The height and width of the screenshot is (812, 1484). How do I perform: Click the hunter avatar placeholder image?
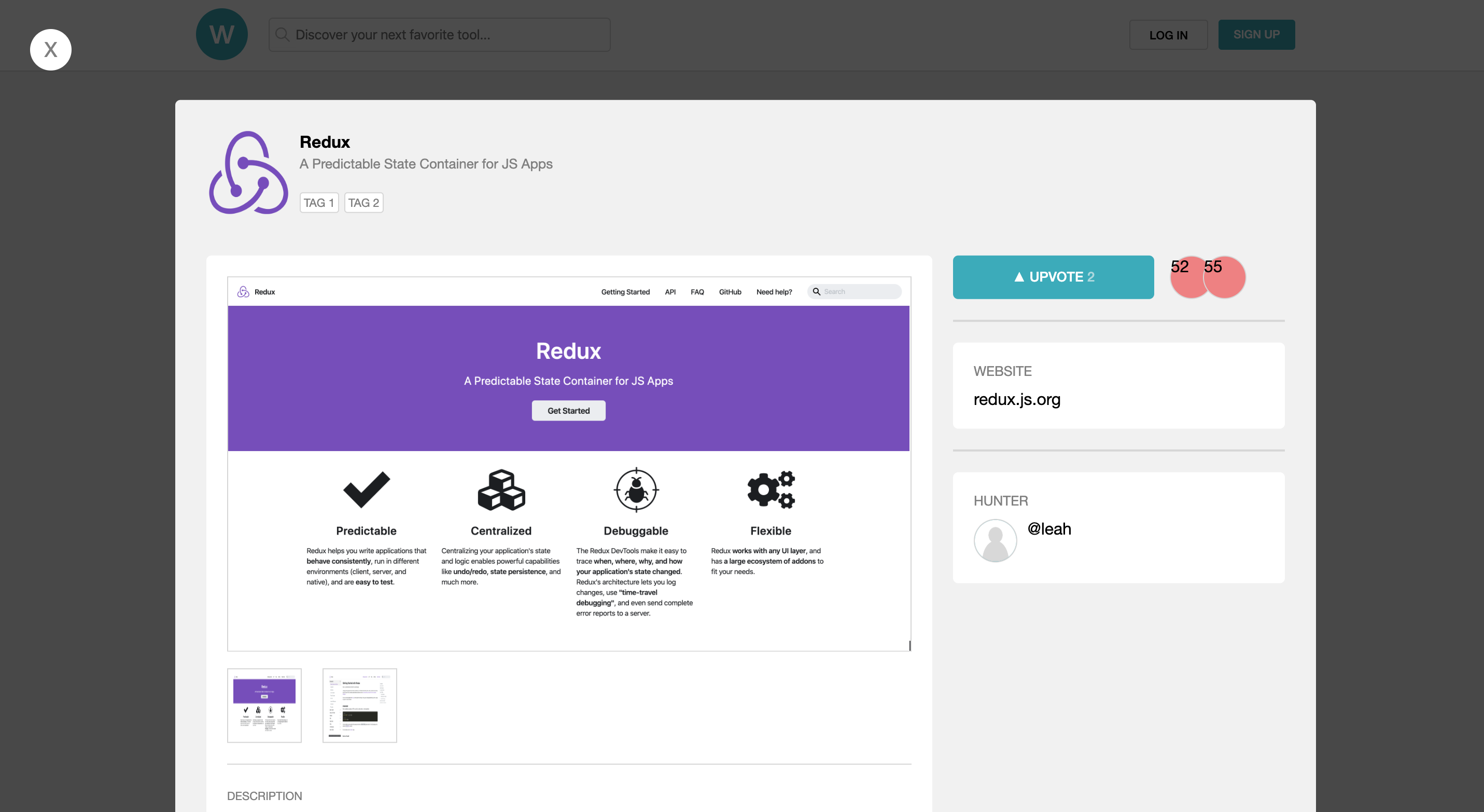[996, 541]
